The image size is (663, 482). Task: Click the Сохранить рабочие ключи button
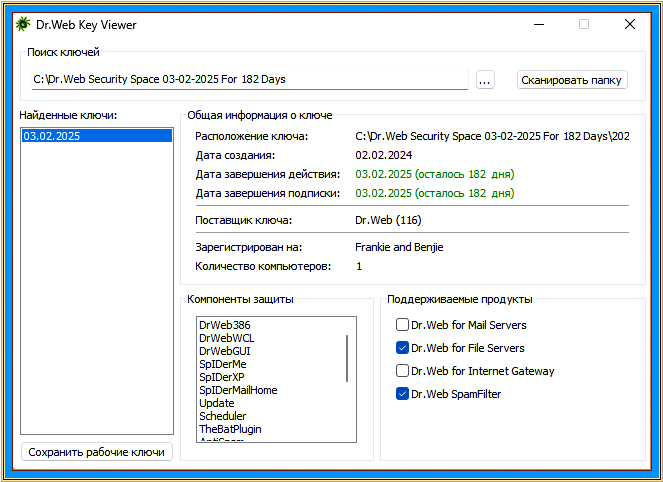pos(97,452)
